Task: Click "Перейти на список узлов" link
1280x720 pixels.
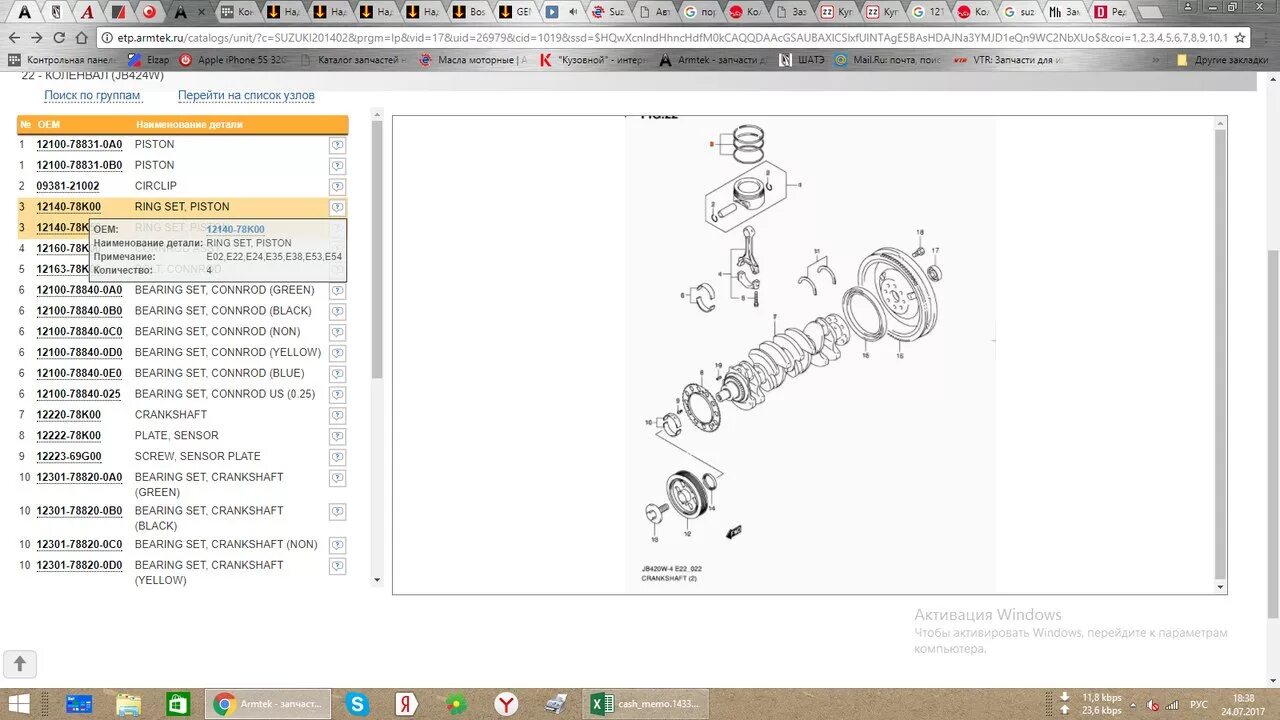Action: click(246, 96)
